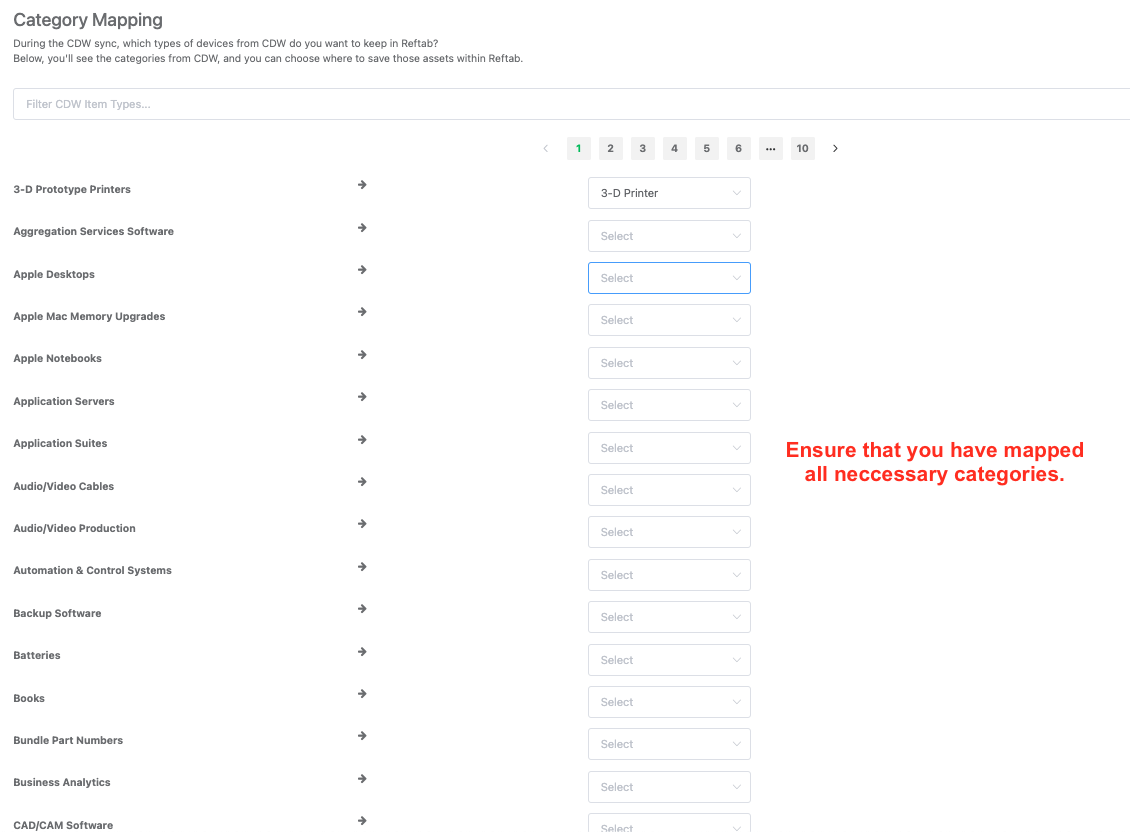Click the arrow icon beside Bundle Part Numbers

[362, 736]
